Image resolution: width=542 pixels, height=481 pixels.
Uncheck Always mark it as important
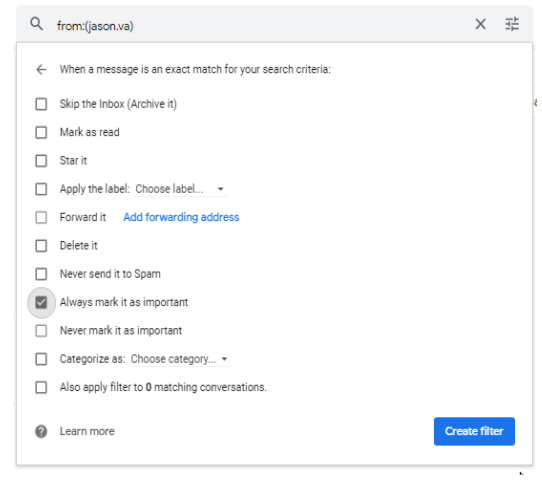coord(41,303)
